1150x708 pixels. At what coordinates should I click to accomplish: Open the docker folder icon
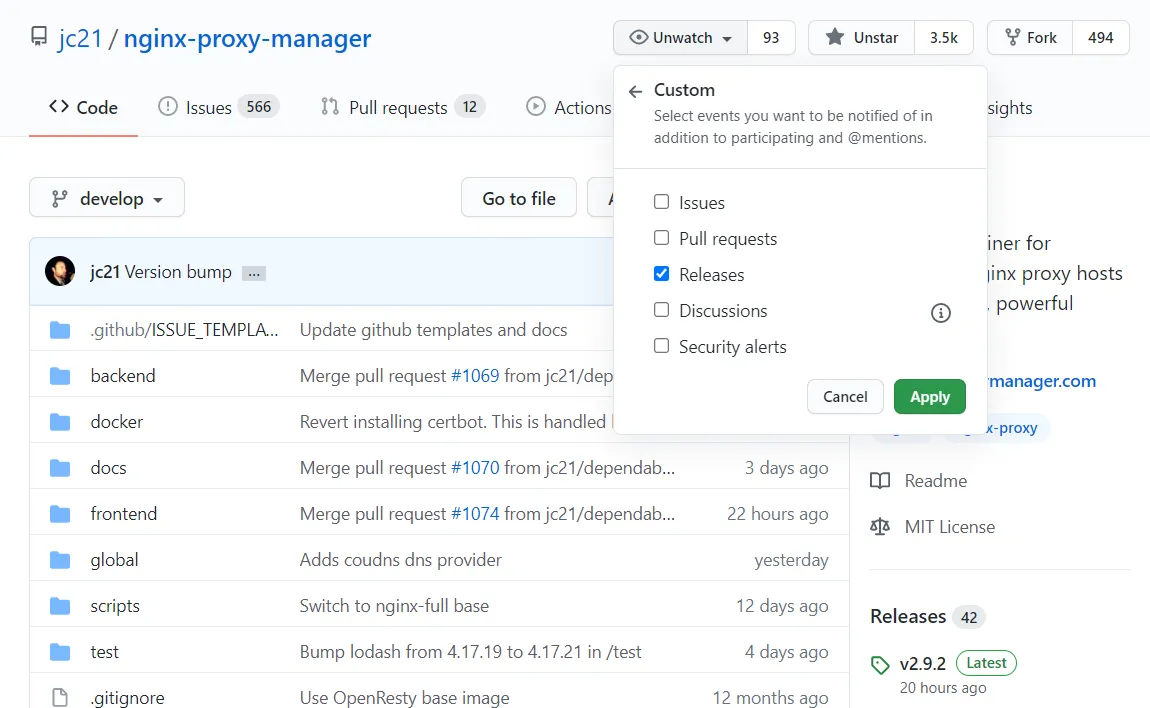(x=60, y=422)
